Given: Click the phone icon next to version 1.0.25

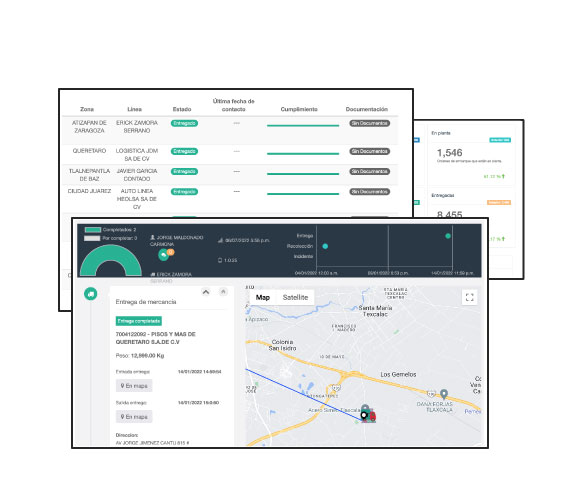Looking at the screenshot, I should click(x=220, y=260).
